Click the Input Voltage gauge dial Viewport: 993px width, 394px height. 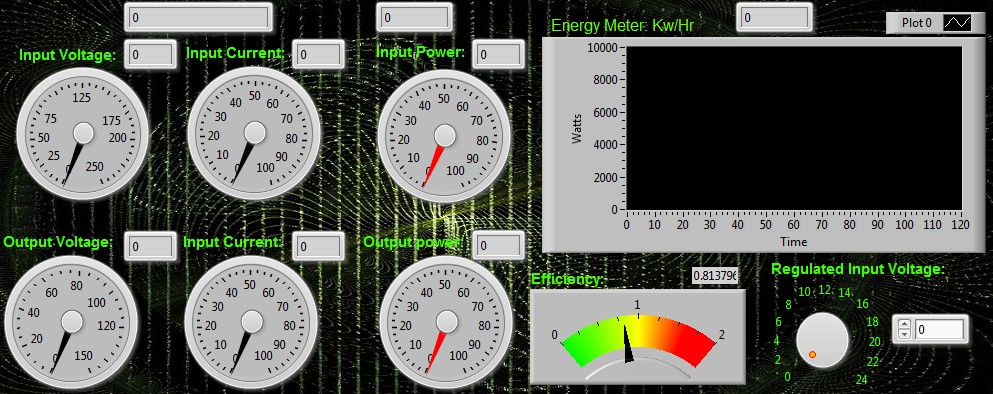[82, 134]
